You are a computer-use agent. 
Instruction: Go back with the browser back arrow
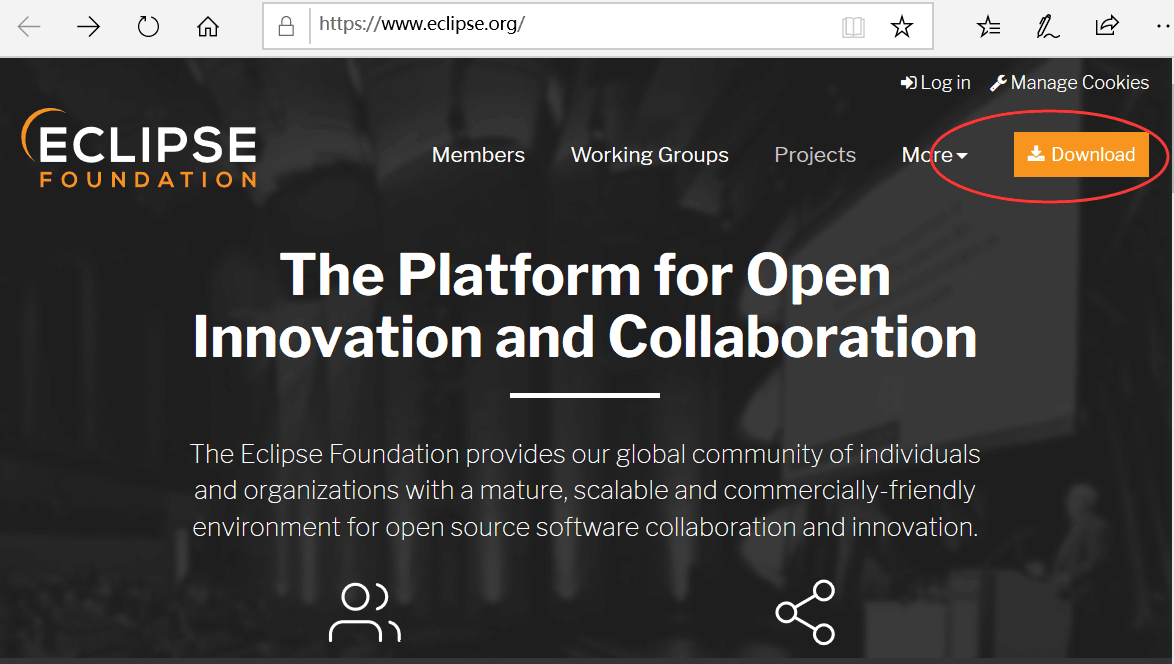[28, 28]
